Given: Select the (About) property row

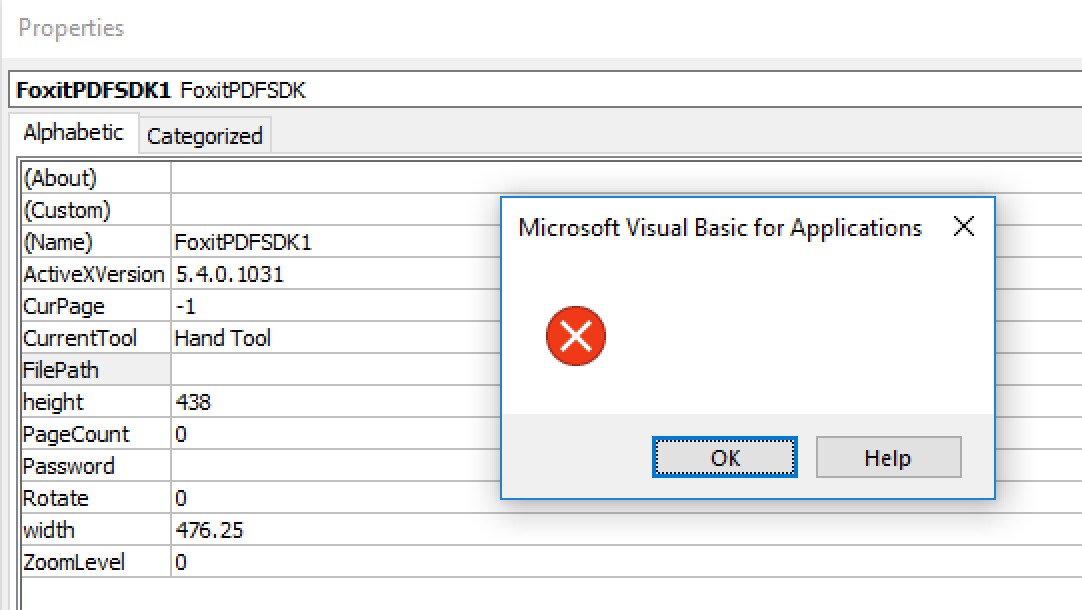Looking at the screenshot, I should click(95, 178).
